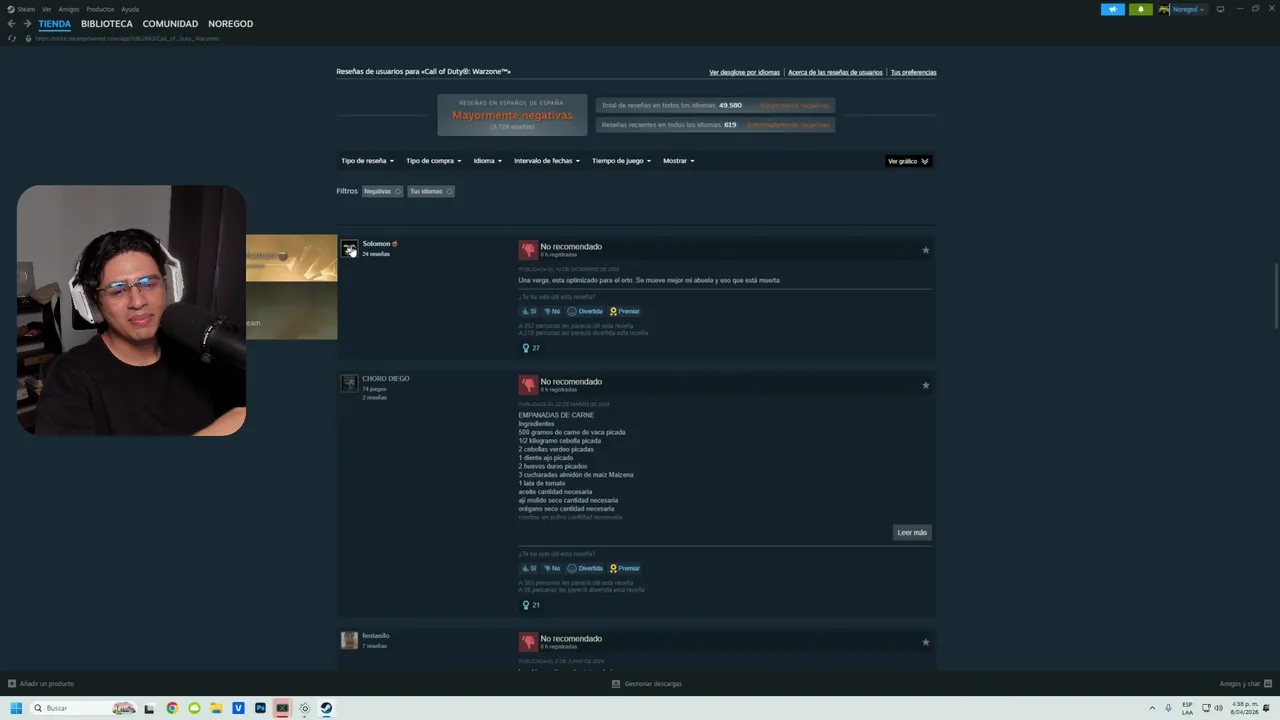
Task: Open the Tus preferencias link
Action: 913,72
